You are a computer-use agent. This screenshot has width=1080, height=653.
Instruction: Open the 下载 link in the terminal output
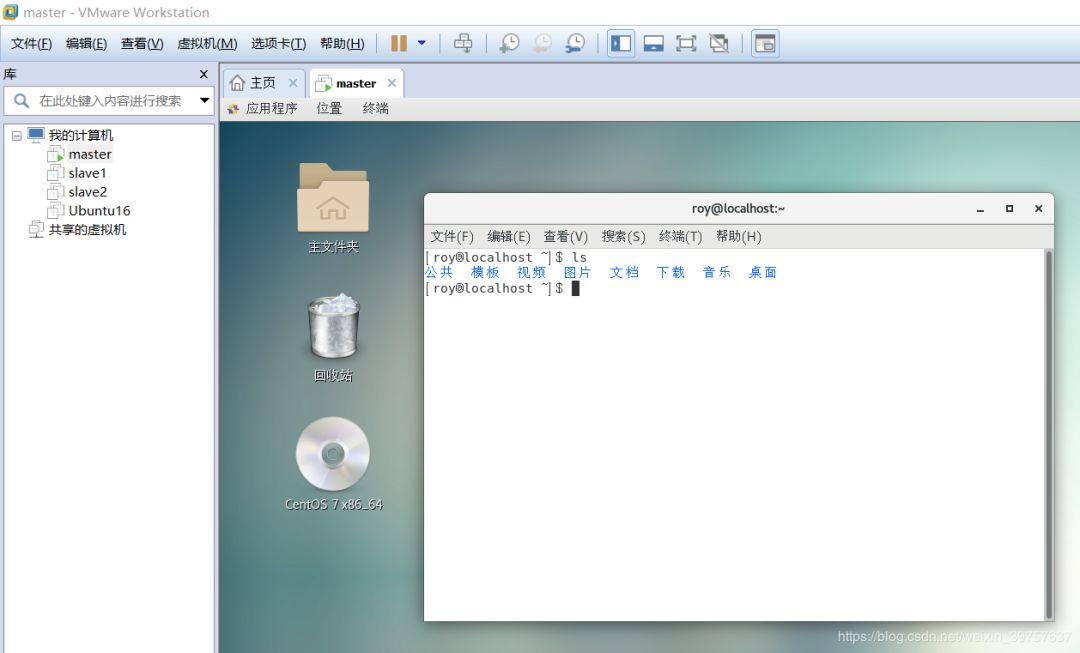670,272
